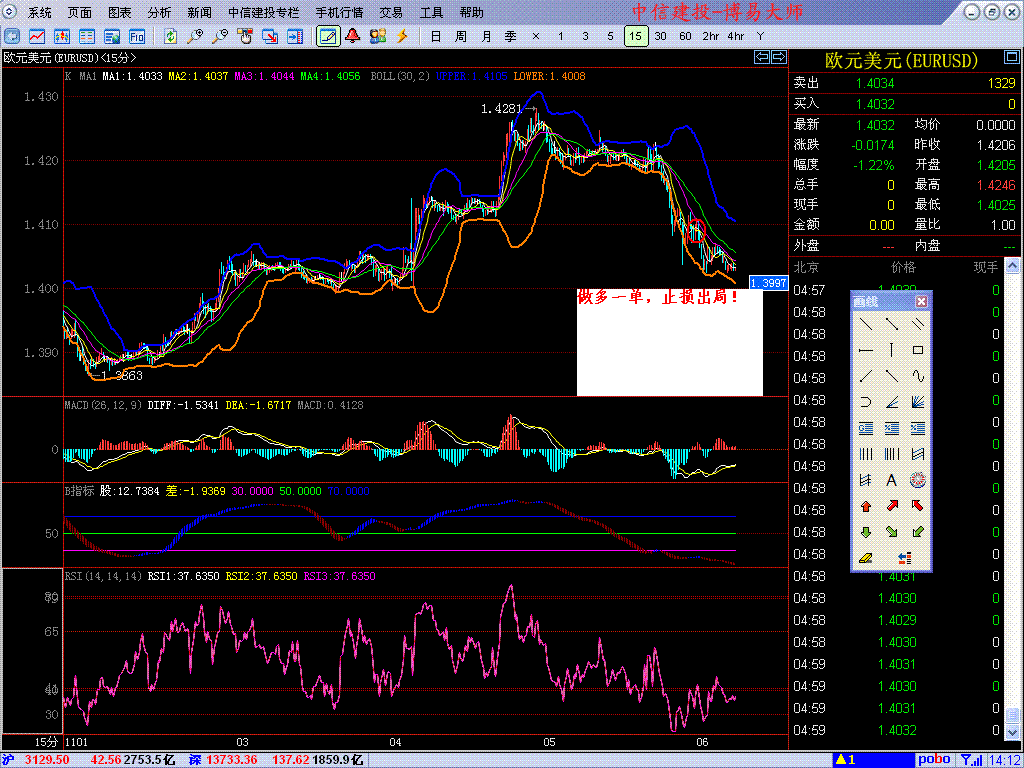Select the 5 minute timeframe

(x=610, y=36)
